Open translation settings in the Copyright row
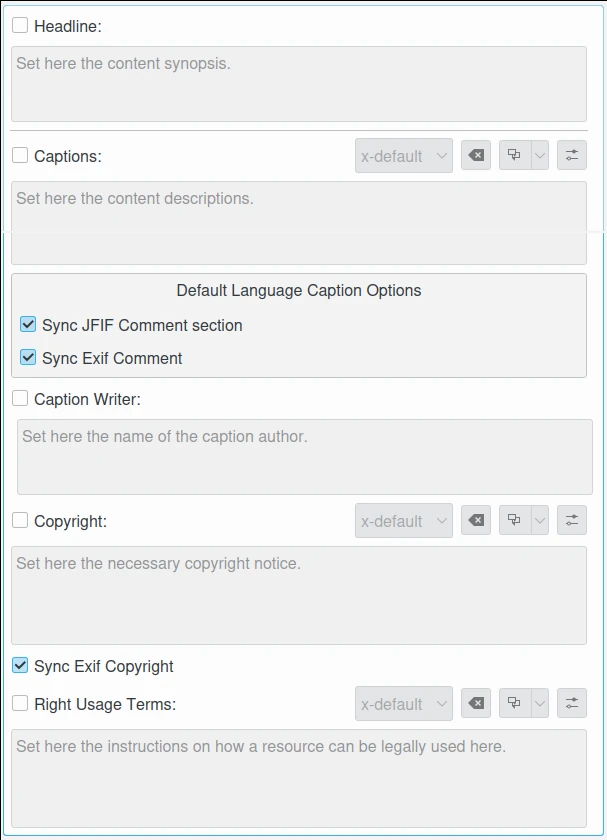 [x=572, y=521]
